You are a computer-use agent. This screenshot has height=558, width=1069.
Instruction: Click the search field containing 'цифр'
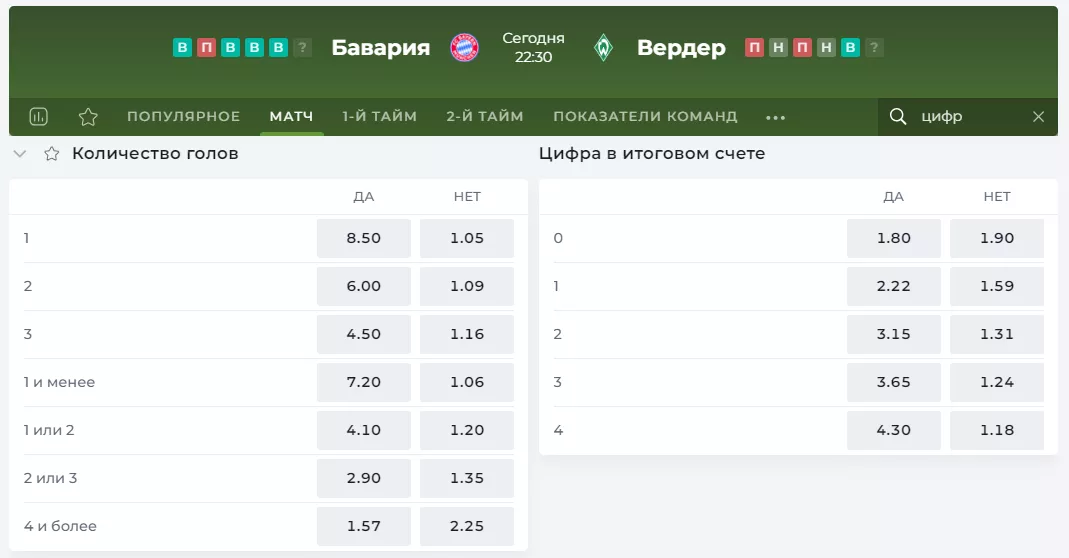(970, 117)
